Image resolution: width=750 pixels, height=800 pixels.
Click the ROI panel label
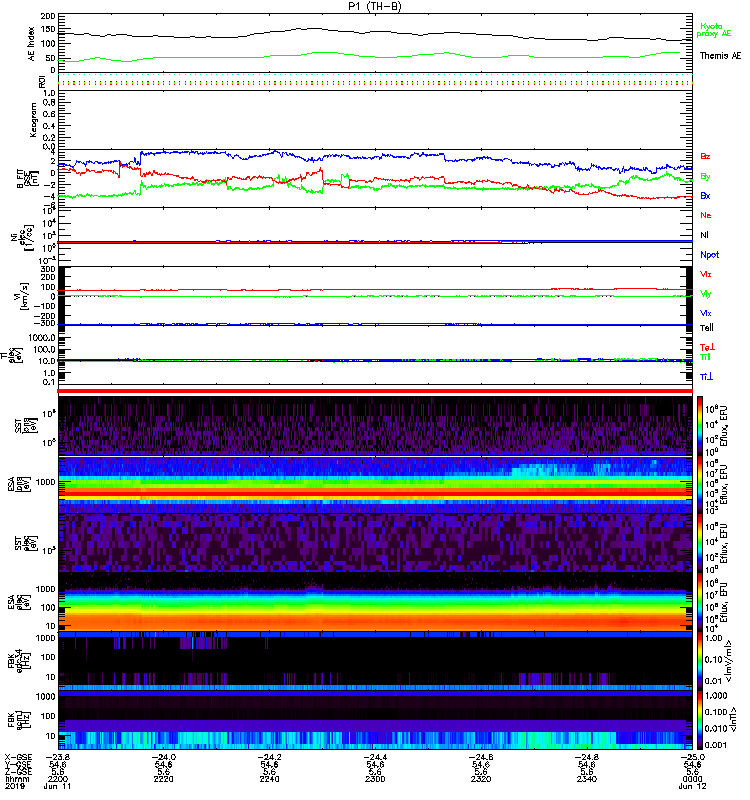pyautogui.click(x=42, y=82)
